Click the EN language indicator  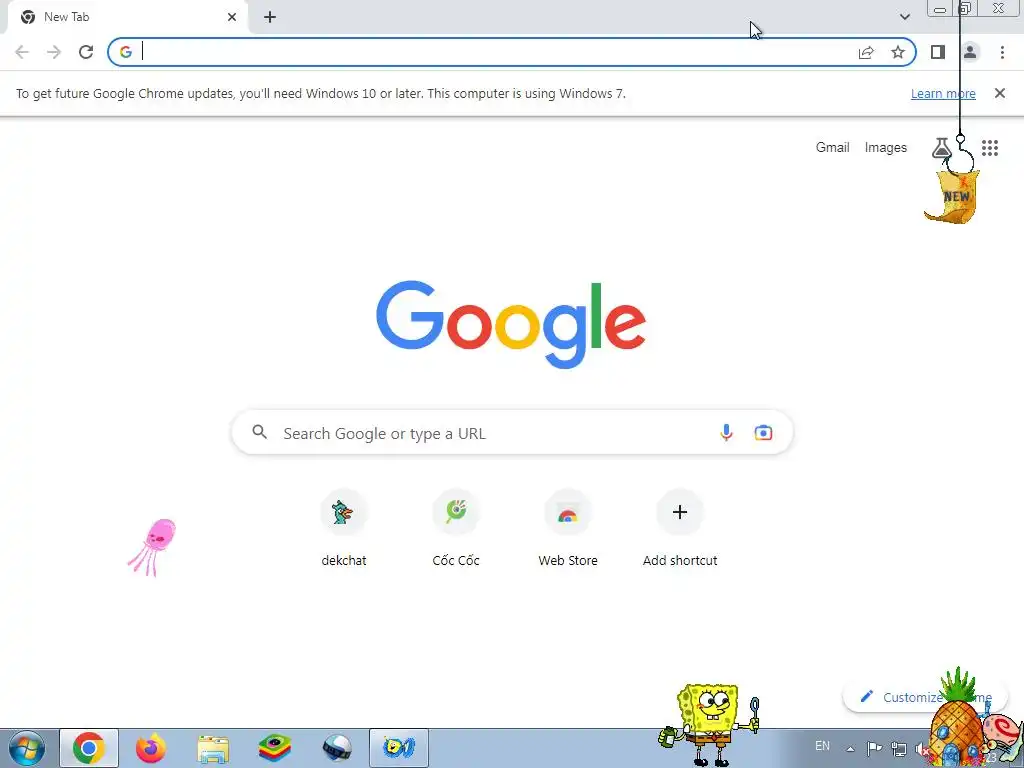coord(822,746)
